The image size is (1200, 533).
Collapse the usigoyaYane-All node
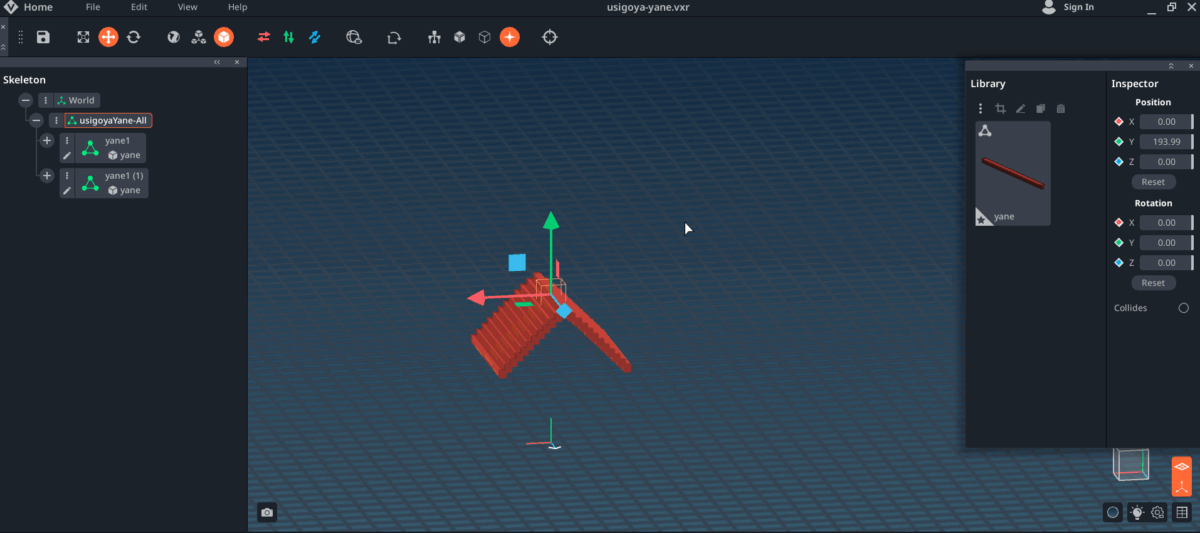click(36, 120)
